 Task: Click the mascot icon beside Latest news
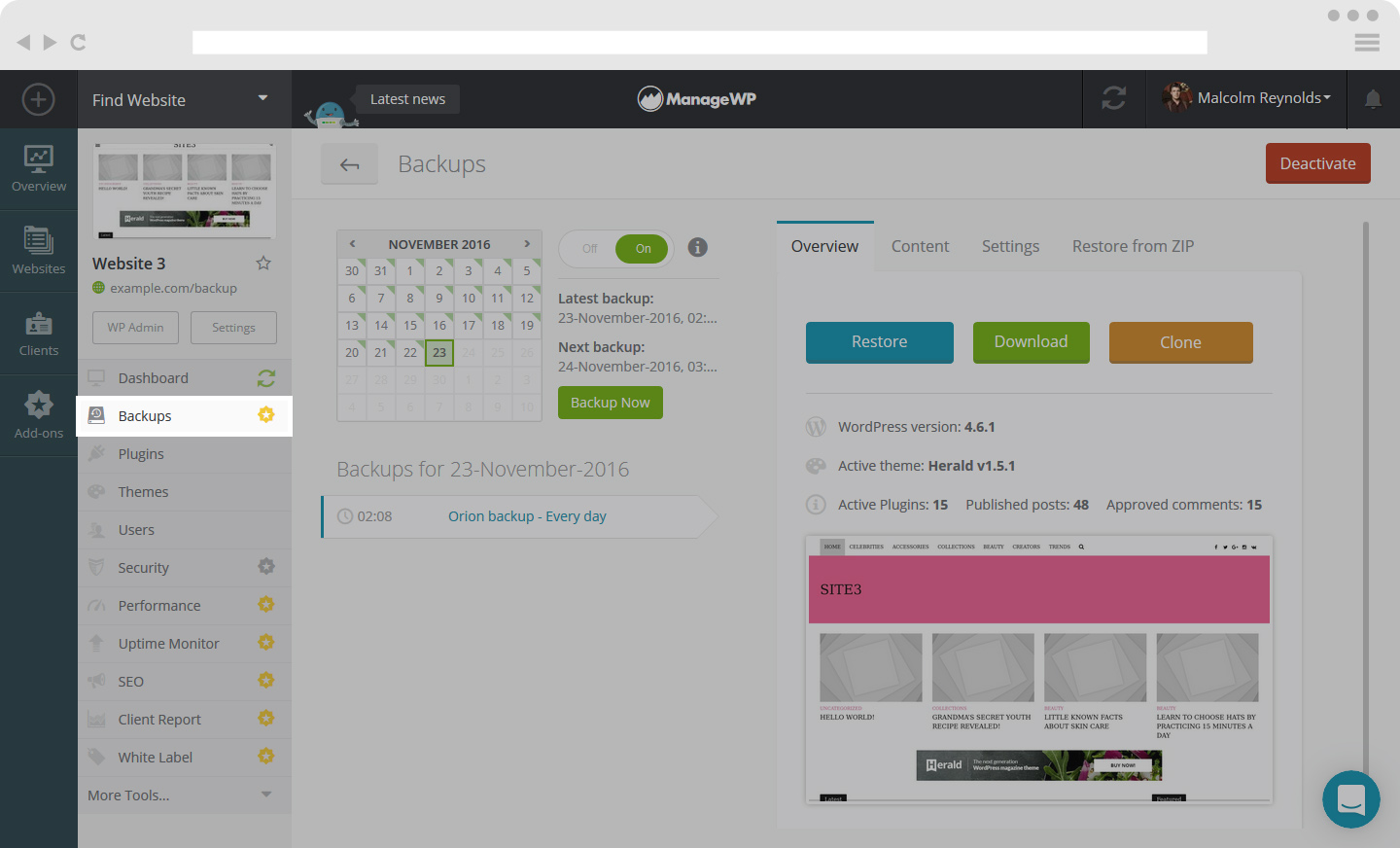[331, 114]
